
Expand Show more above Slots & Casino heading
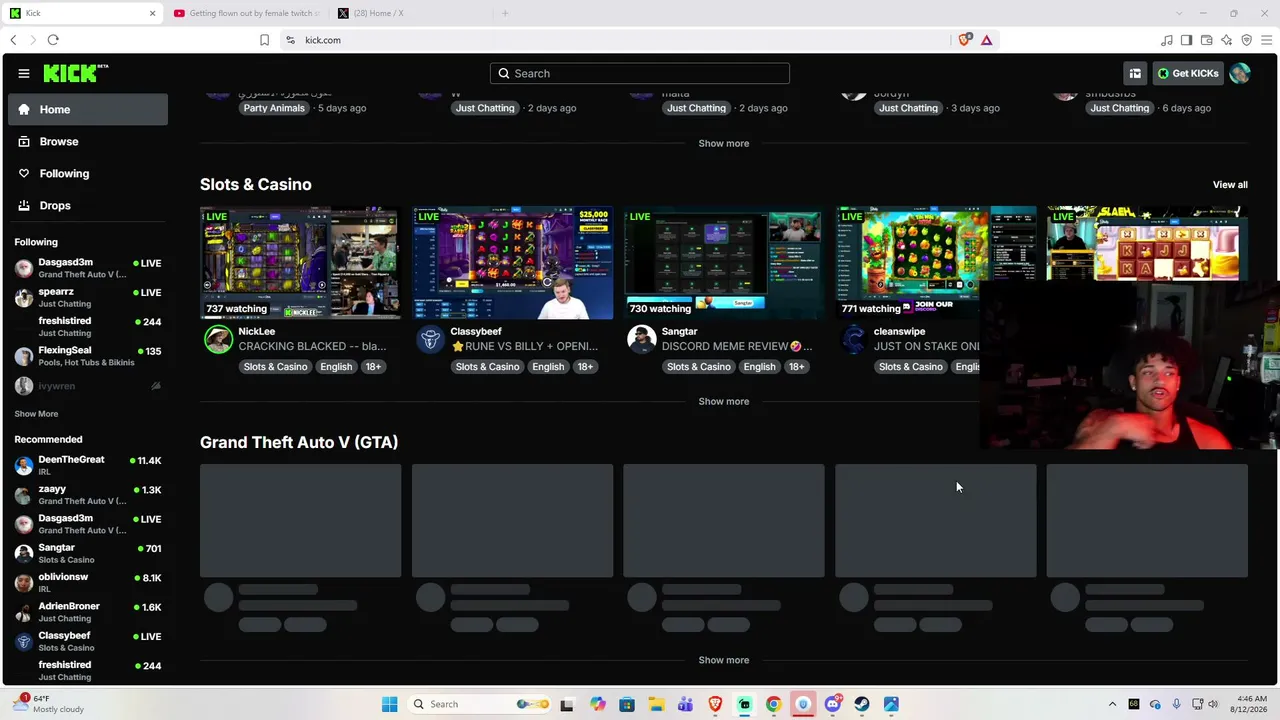coord(724,143)
